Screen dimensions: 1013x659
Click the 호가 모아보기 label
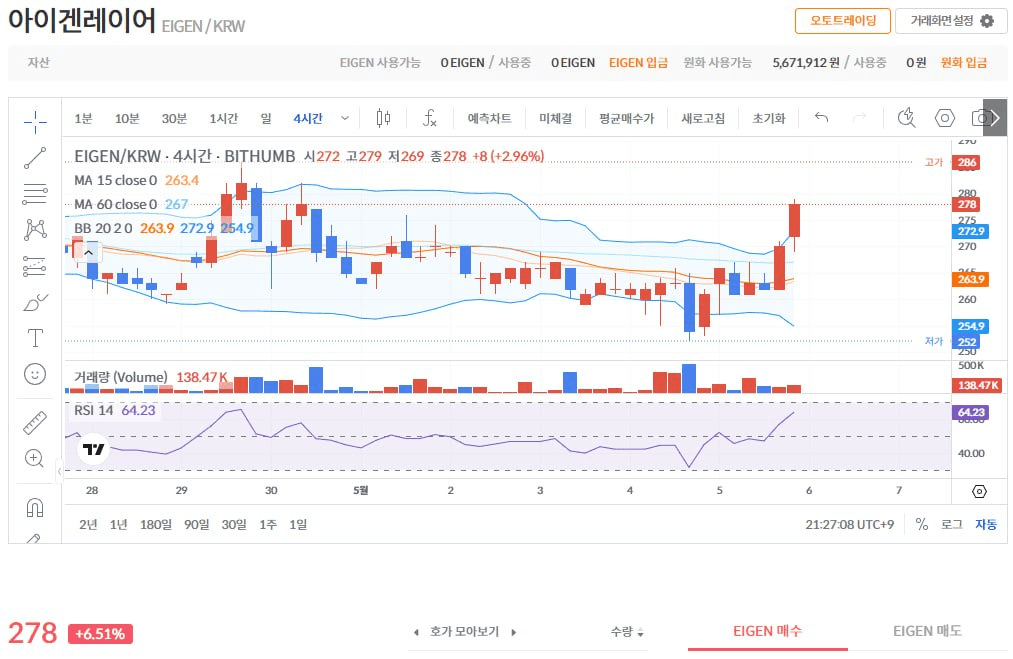465,632
